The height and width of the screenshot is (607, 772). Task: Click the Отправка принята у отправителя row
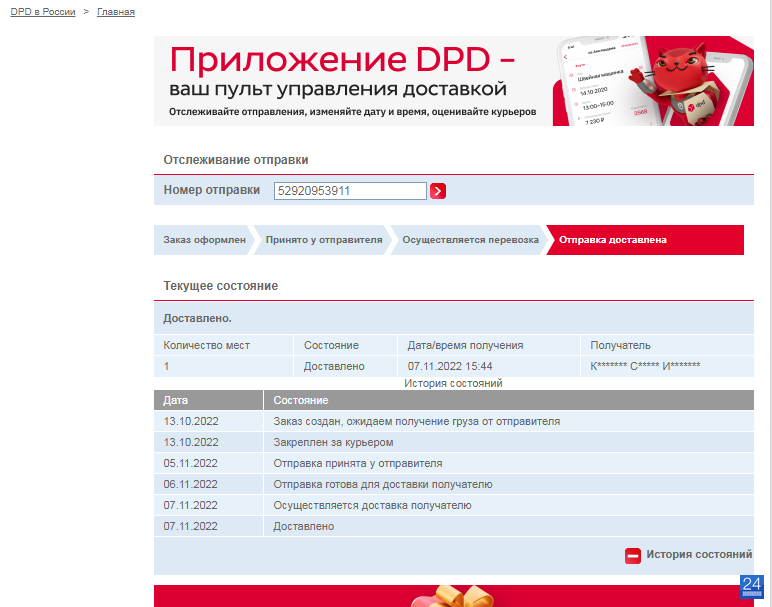[x=453, y=463]
